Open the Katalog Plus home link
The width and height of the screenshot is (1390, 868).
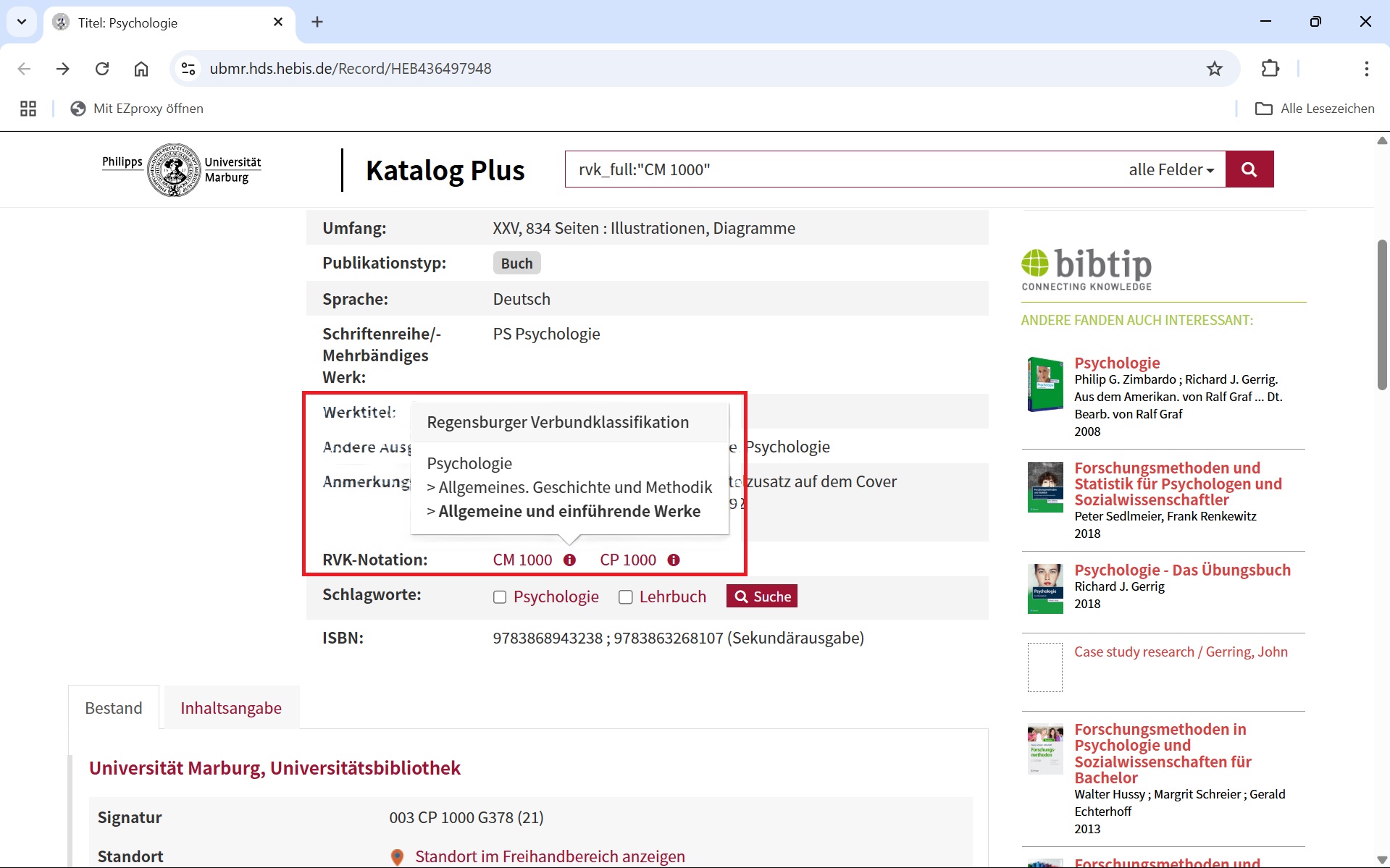[445, 170]
